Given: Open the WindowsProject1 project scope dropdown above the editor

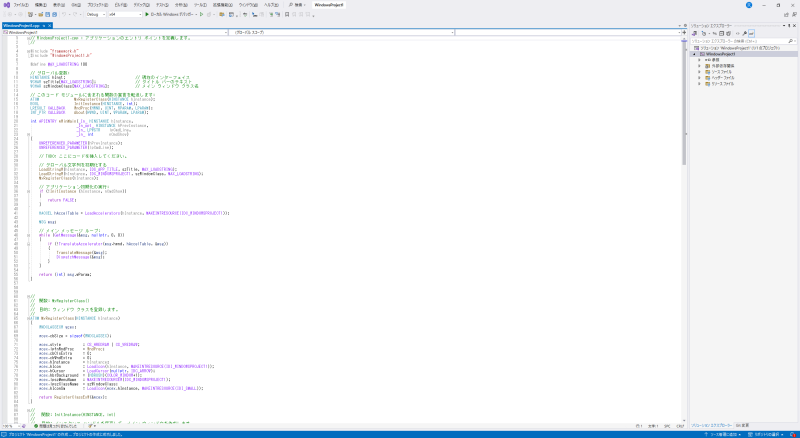Looking at the screenshot, I should (x=115, y=32).
